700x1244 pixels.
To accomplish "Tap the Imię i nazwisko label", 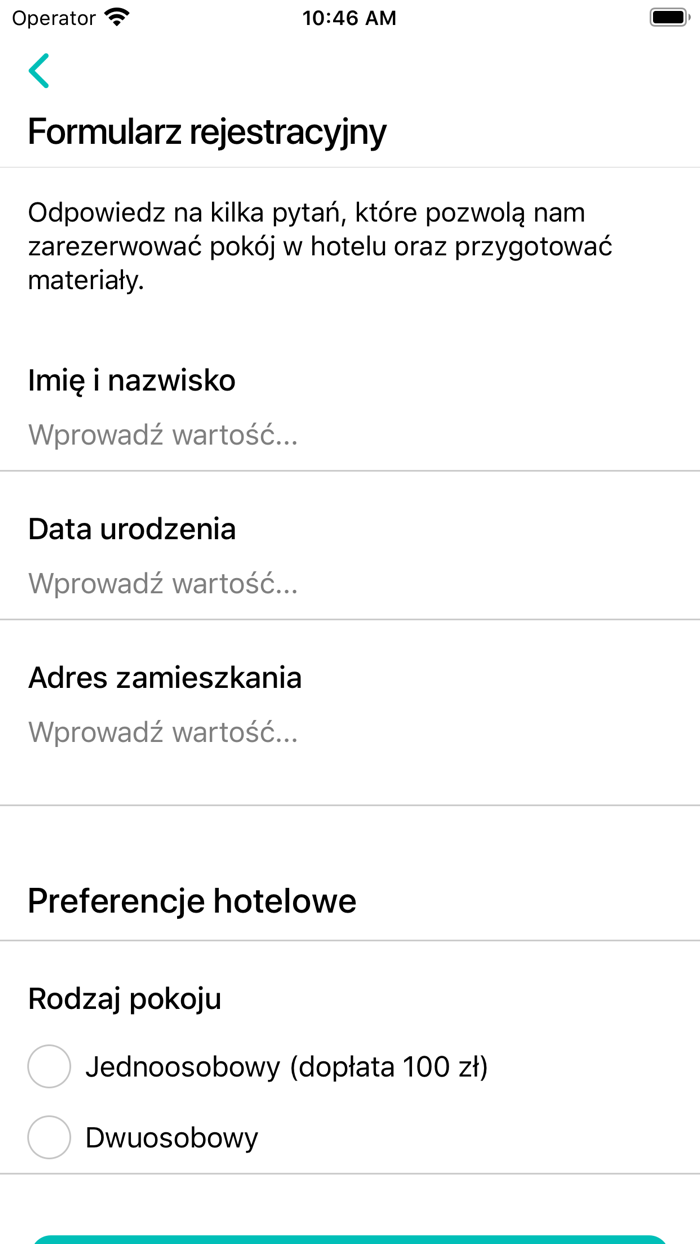I will click(x=132, y=380).
